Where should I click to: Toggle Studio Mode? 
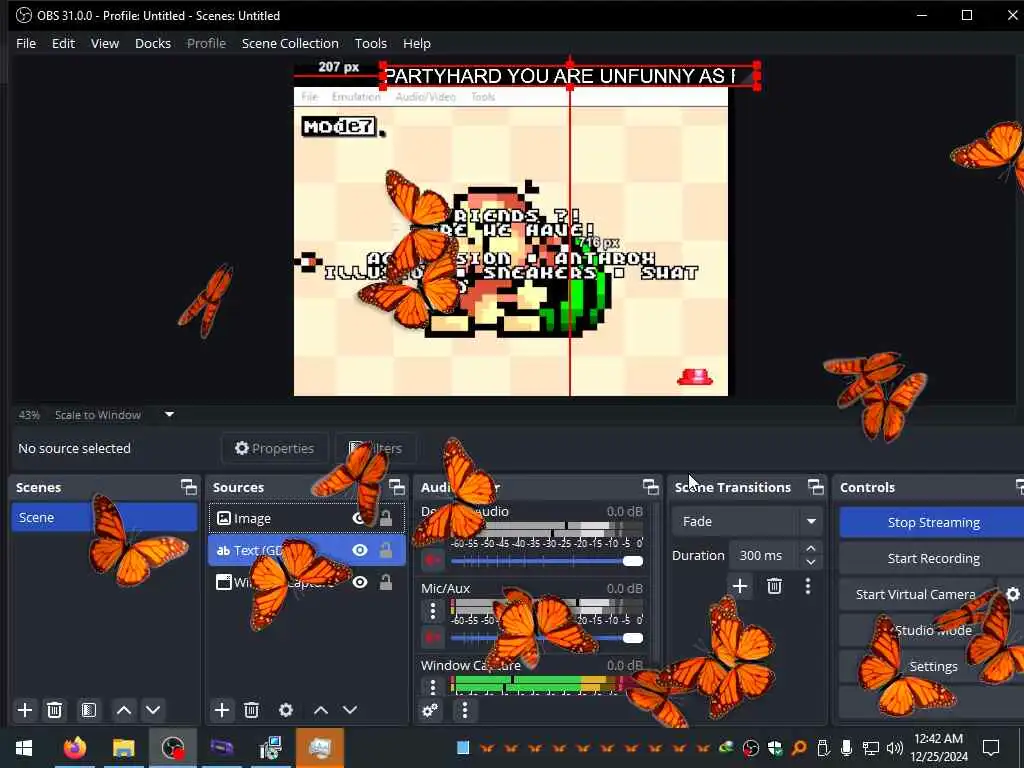click(x=933, y=630)
